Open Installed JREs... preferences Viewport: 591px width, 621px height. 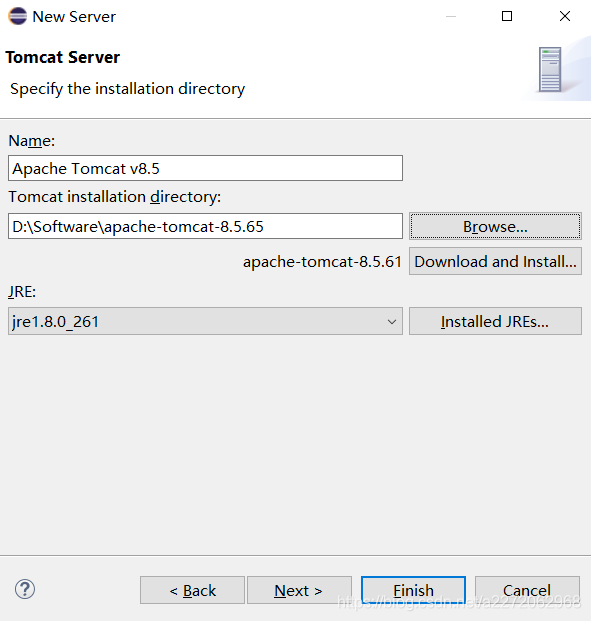click(495, 321)
